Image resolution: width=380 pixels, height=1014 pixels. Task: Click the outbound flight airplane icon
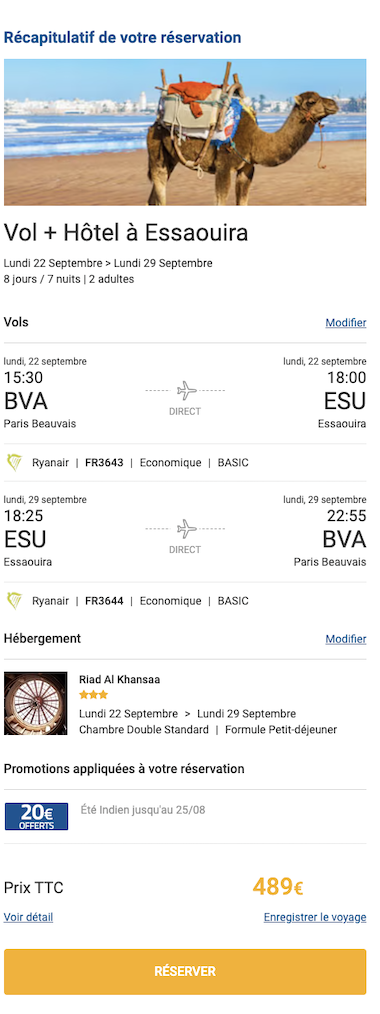click(186, 391)
